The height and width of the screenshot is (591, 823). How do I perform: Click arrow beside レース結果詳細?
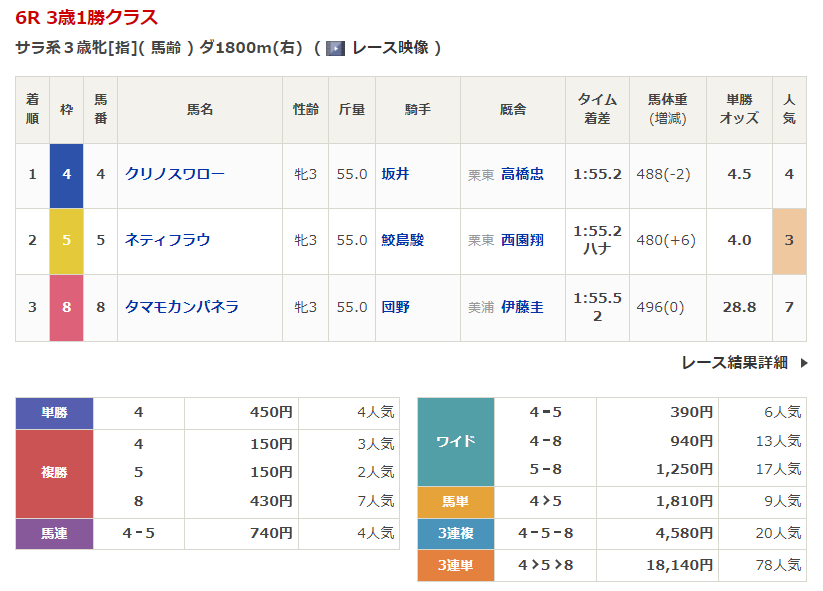(x=803, y=363)
